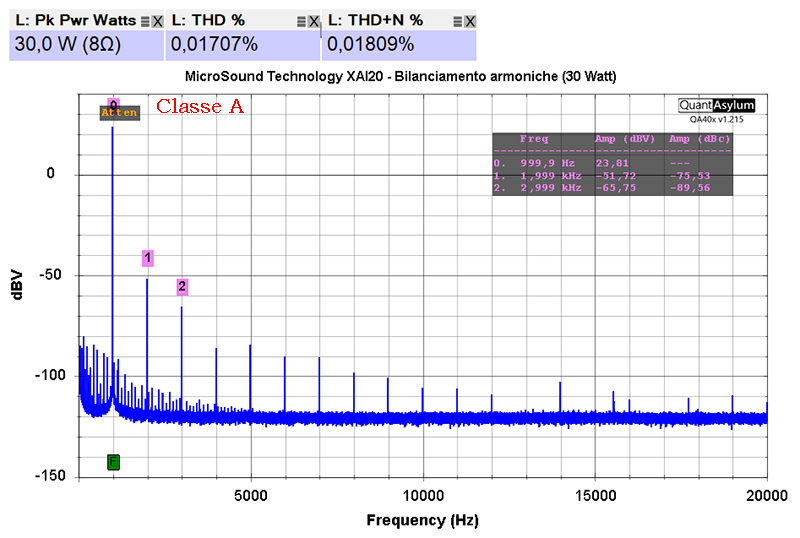Click the Freq column header in marker table
Image resolution: width=800 pixels, height=538 pixels.
point(534,139)
